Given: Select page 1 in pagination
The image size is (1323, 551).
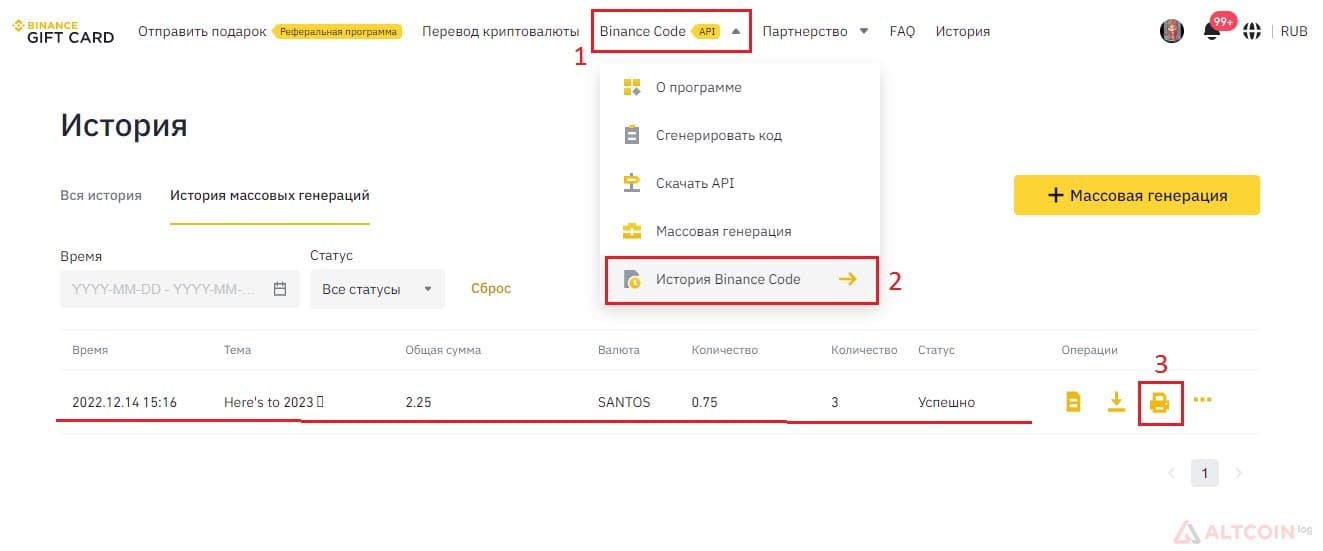Looking at the screenshot, I should 1205,473.
